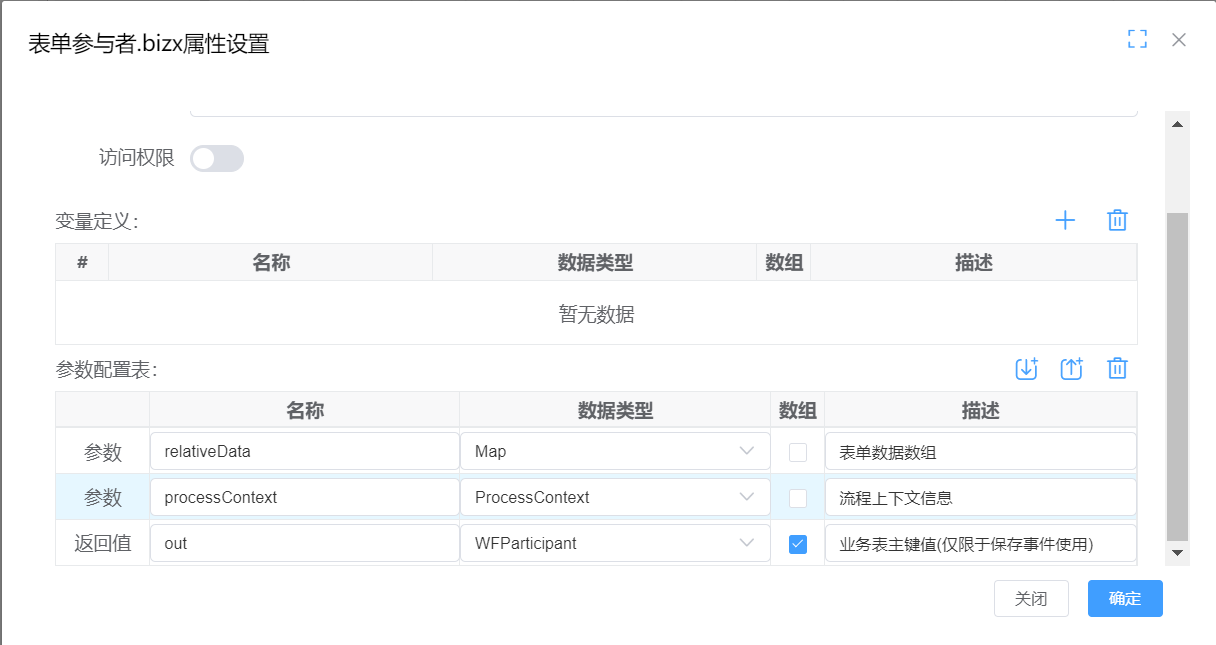This screenshot has height=645, width=1216.
Task: Toggle fullscreen mode for the dialog
Action: [1137, 39]
